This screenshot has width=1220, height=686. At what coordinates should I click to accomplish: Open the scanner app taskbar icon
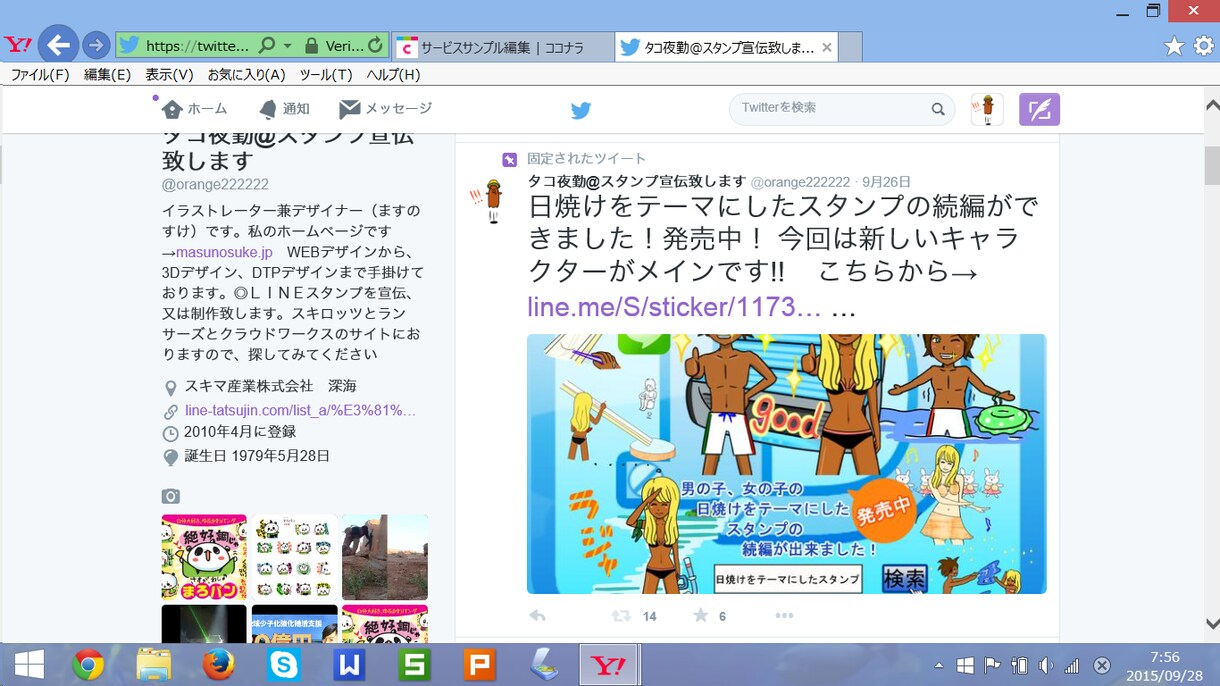544,665
